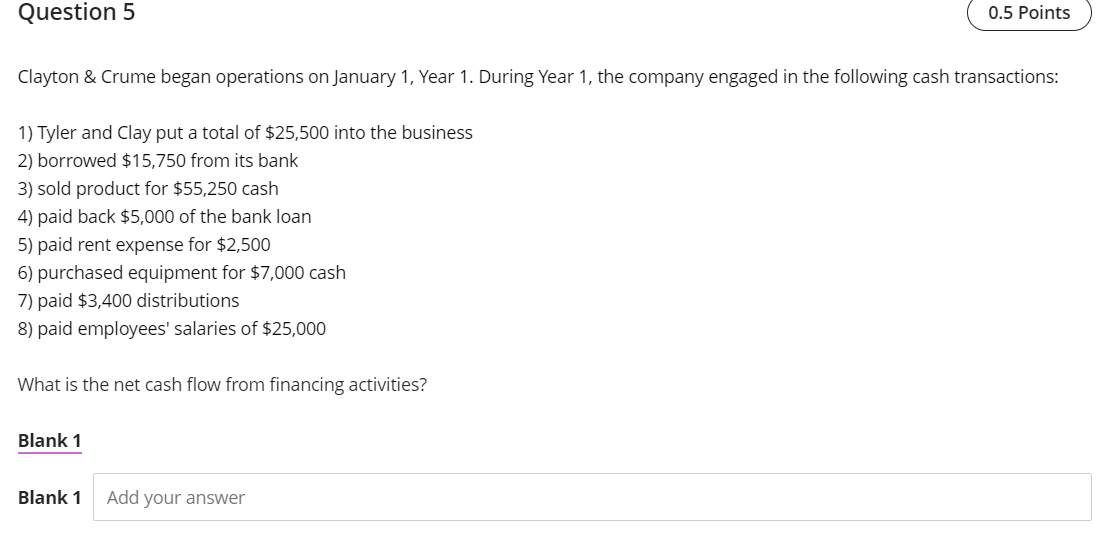Click the 'purchased equipment for $7,000 cash' line
The width and height of the screenshot is (1112, 536).
click(182, 272)
